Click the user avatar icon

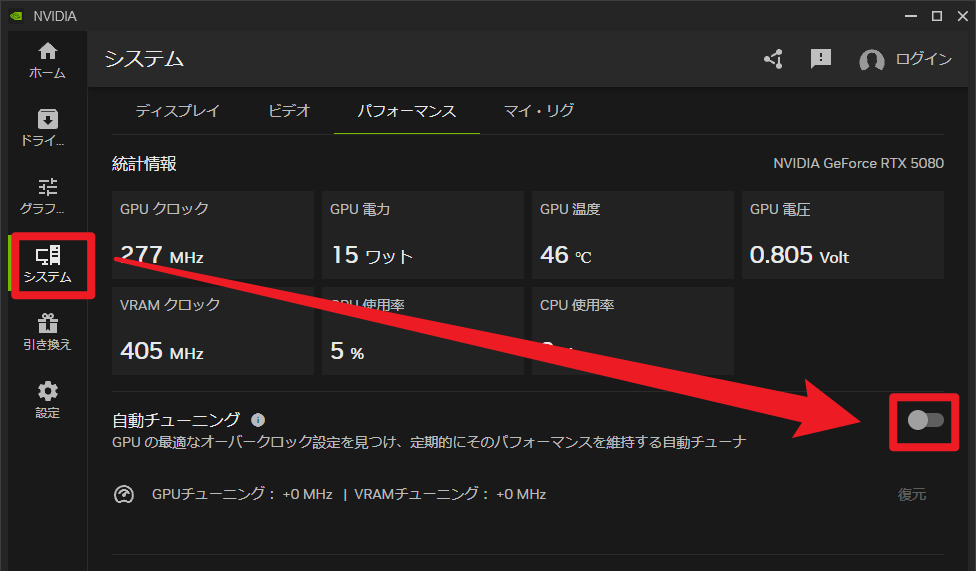pos(871,60)
